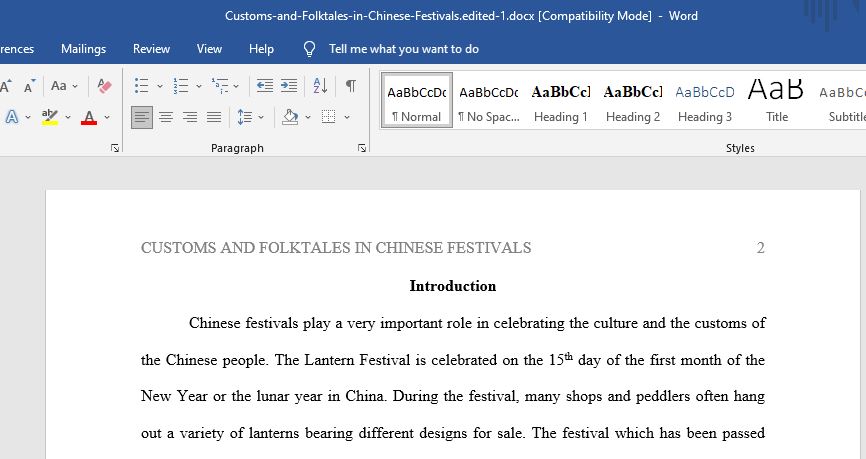Apply the Text Effects A icon

[x=12, y=117]
